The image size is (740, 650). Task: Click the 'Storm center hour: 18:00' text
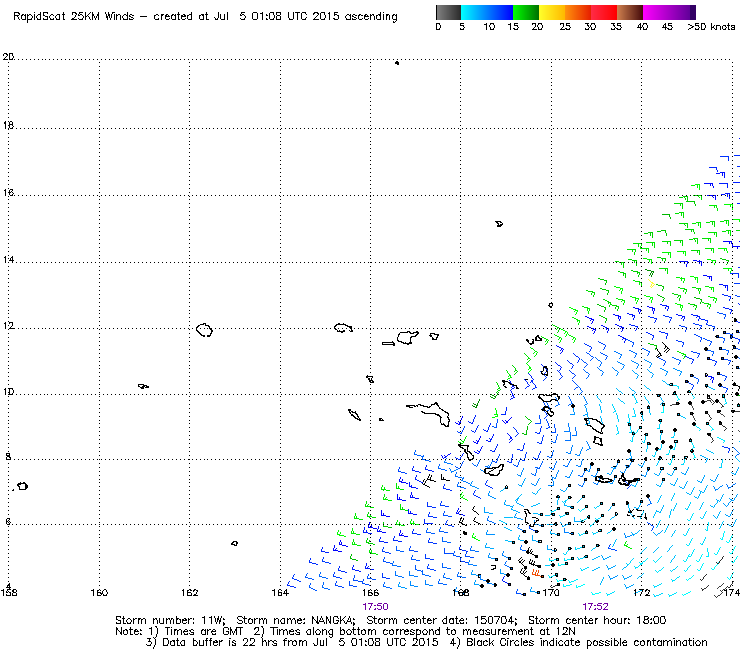coord(597,620)
